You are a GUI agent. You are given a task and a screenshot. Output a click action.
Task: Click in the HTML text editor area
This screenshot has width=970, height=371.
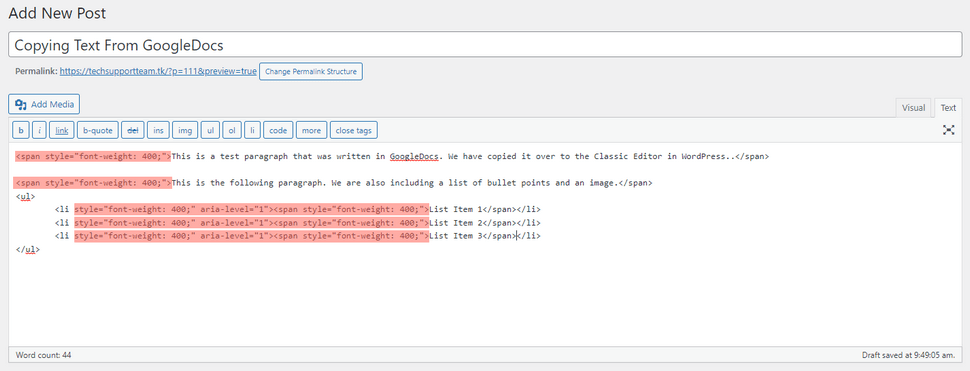(x=485, y=244)
